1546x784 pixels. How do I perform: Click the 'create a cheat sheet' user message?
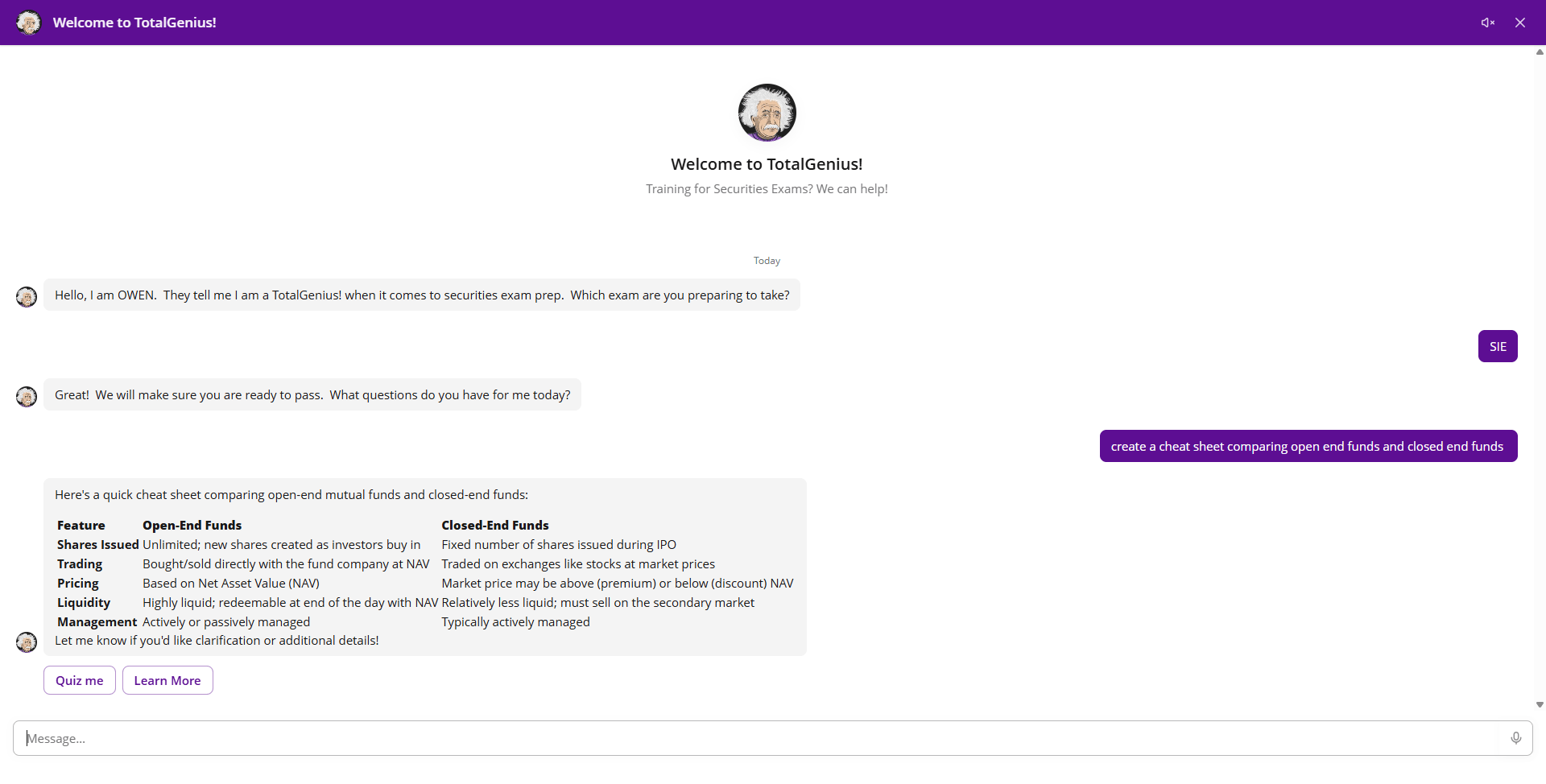coord(1307,446)
